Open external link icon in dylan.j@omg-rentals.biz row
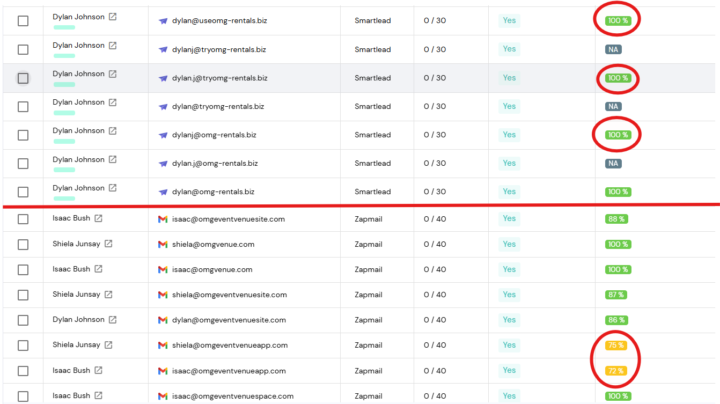 [x=112, y=160]
